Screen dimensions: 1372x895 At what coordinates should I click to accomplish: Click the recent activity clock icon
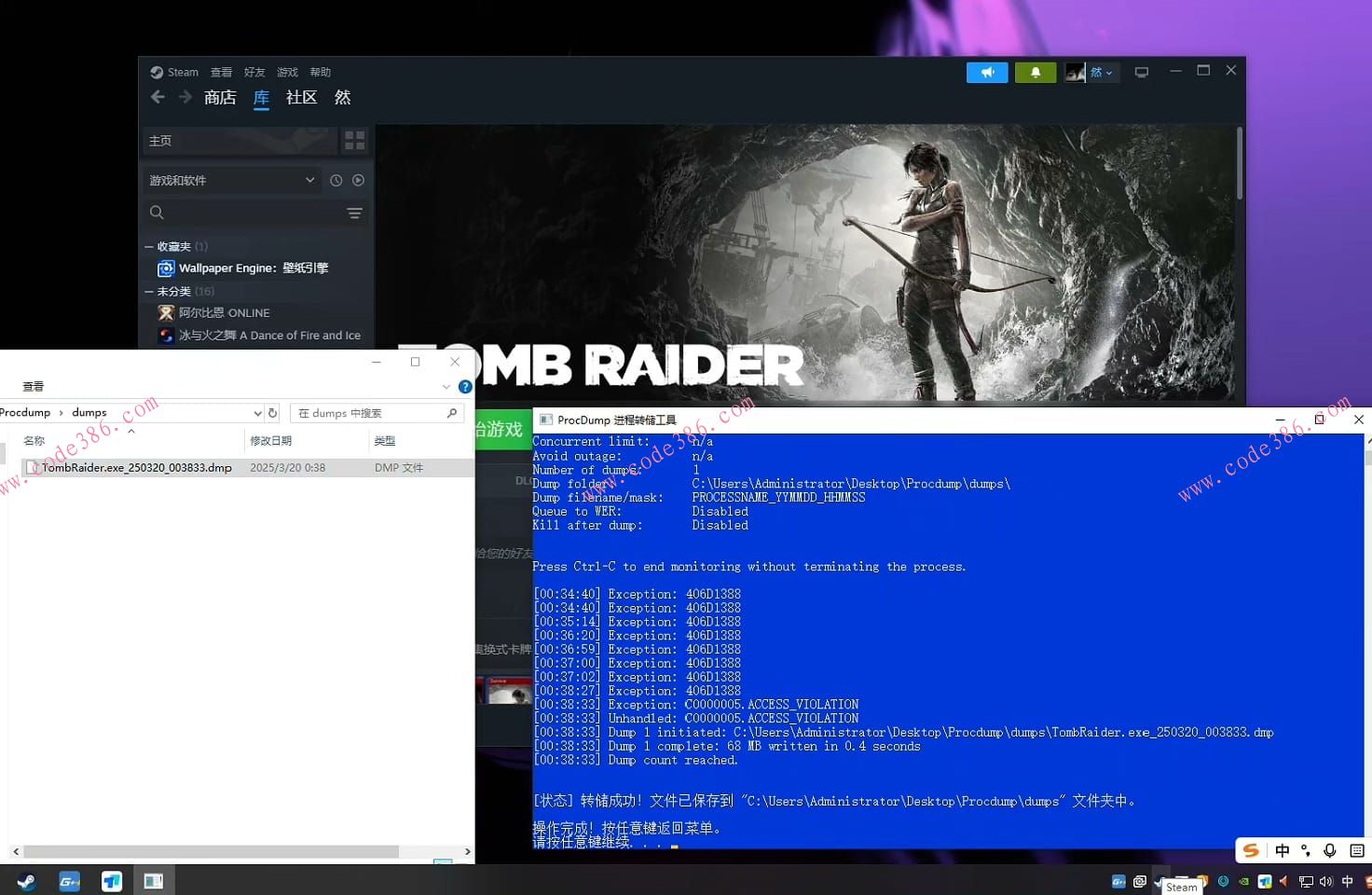point(336,180)
